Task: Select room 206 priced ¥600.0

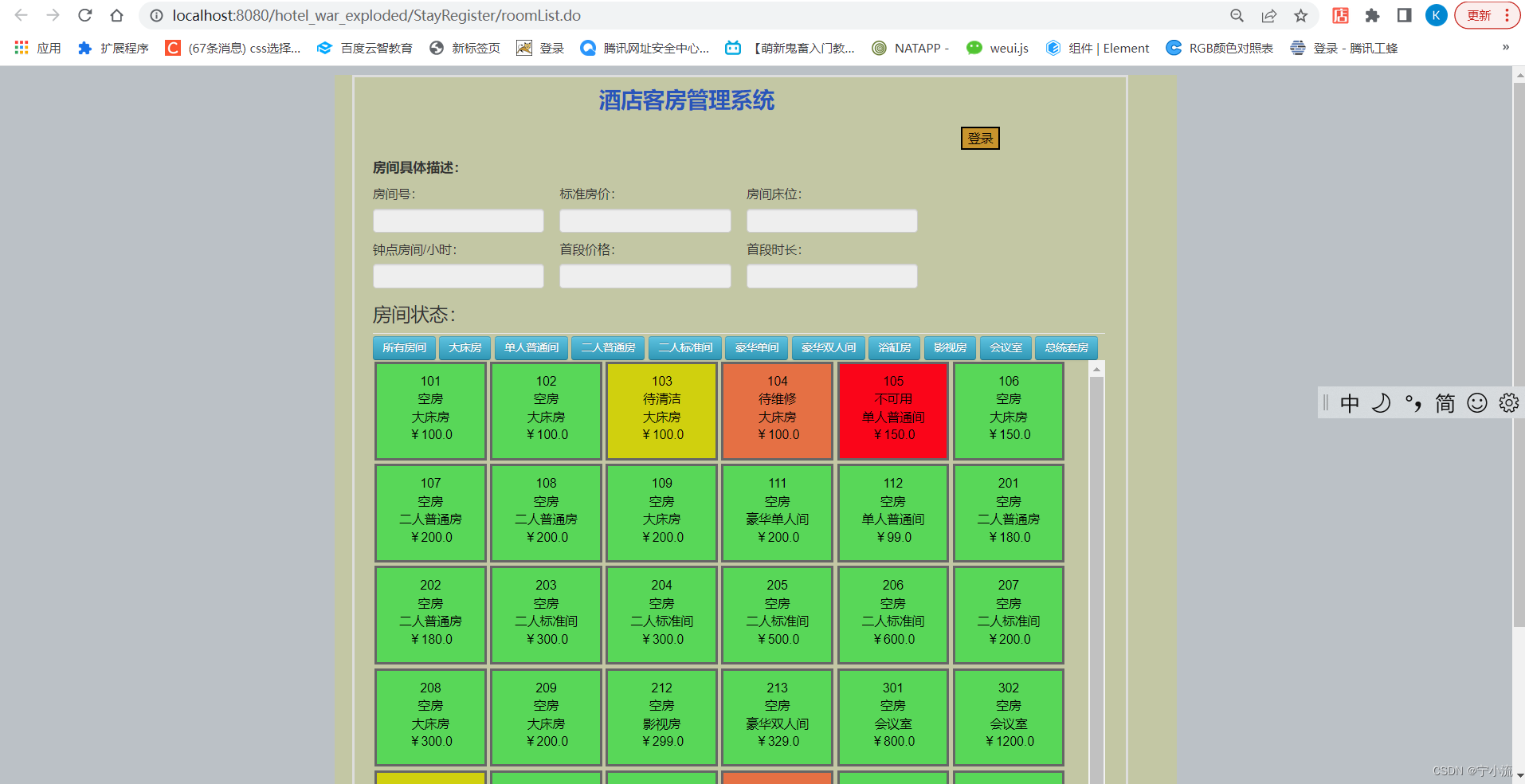Action: coord(893,615)
